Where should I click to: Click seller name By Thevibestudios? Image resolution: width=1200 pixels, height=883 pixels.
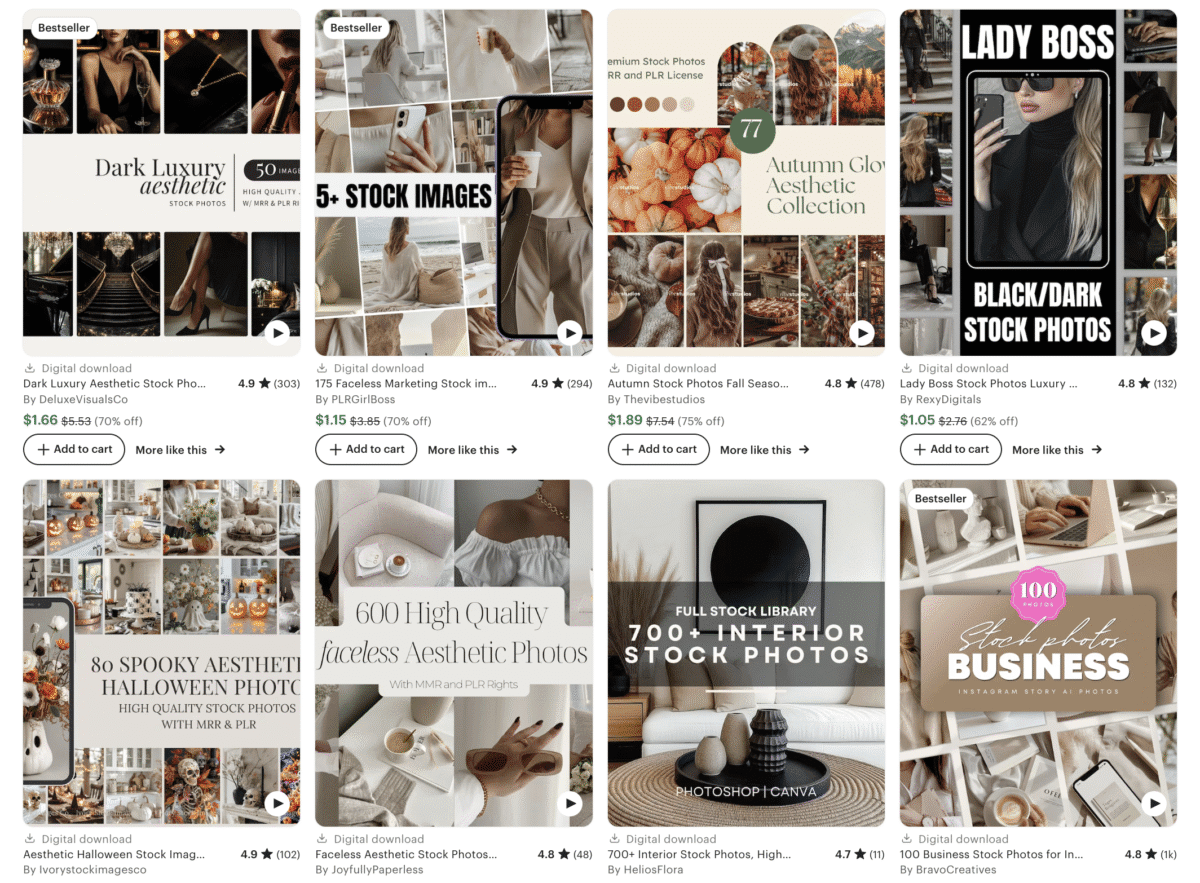(656, 400)
